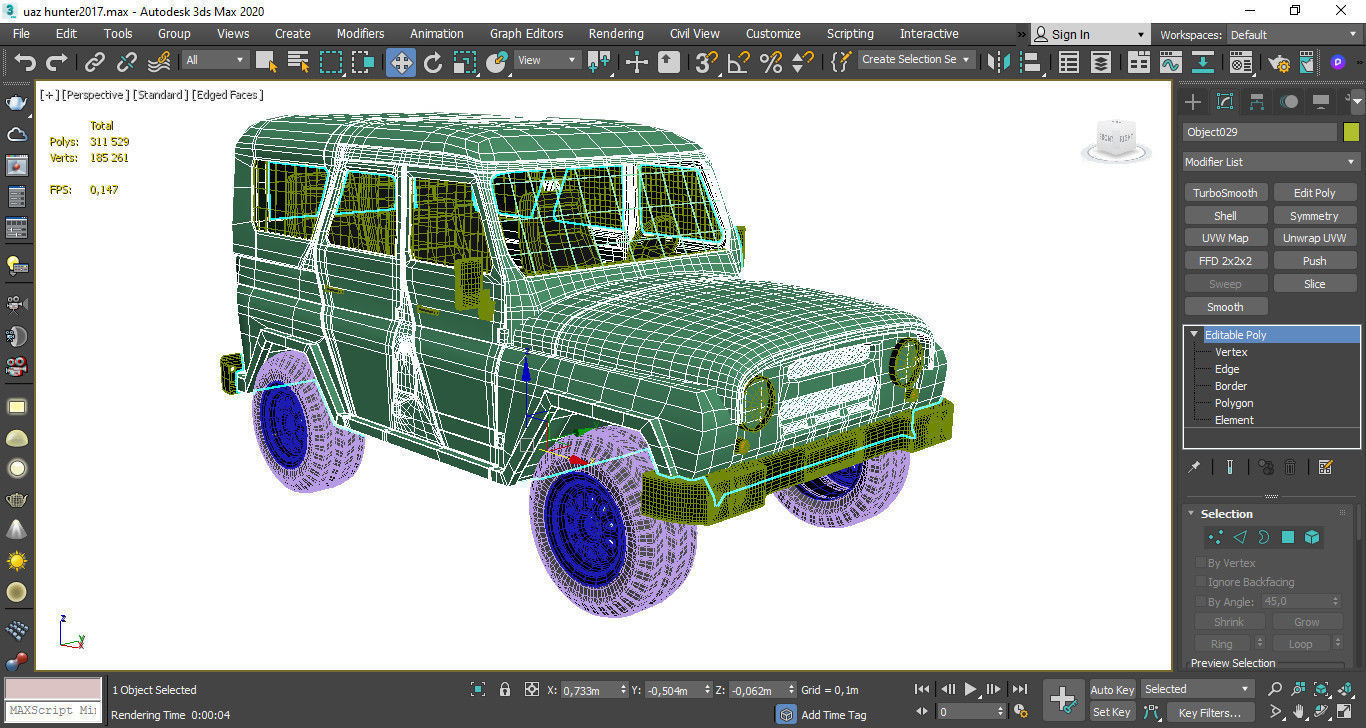1366x728 pixels.
Task: Collapse the Editable Poly stack entry
Action: 1194,335
